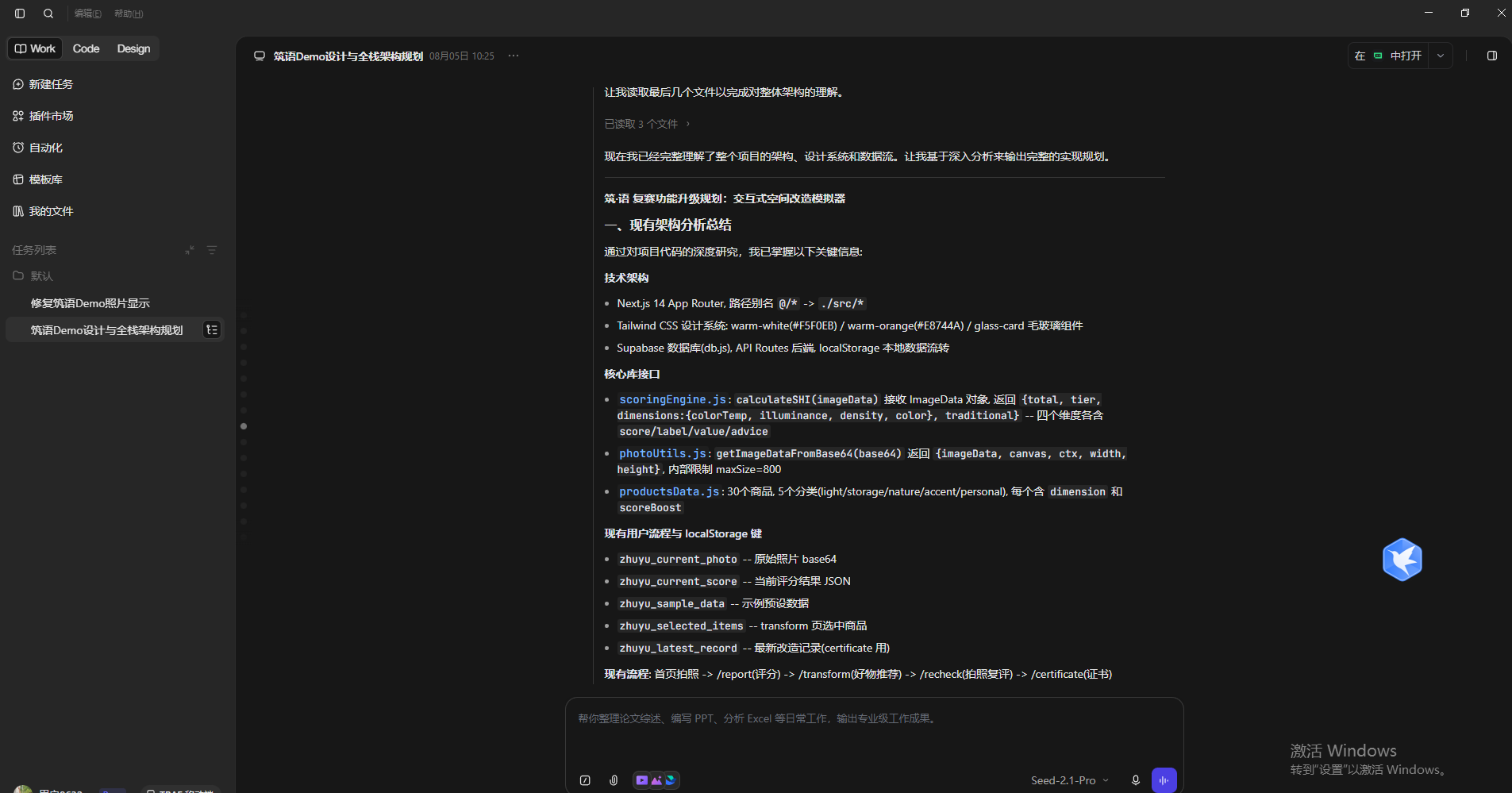Click the 技术架构 subheading
Viewport: 1512px width, 793px height.
point(626,278)
